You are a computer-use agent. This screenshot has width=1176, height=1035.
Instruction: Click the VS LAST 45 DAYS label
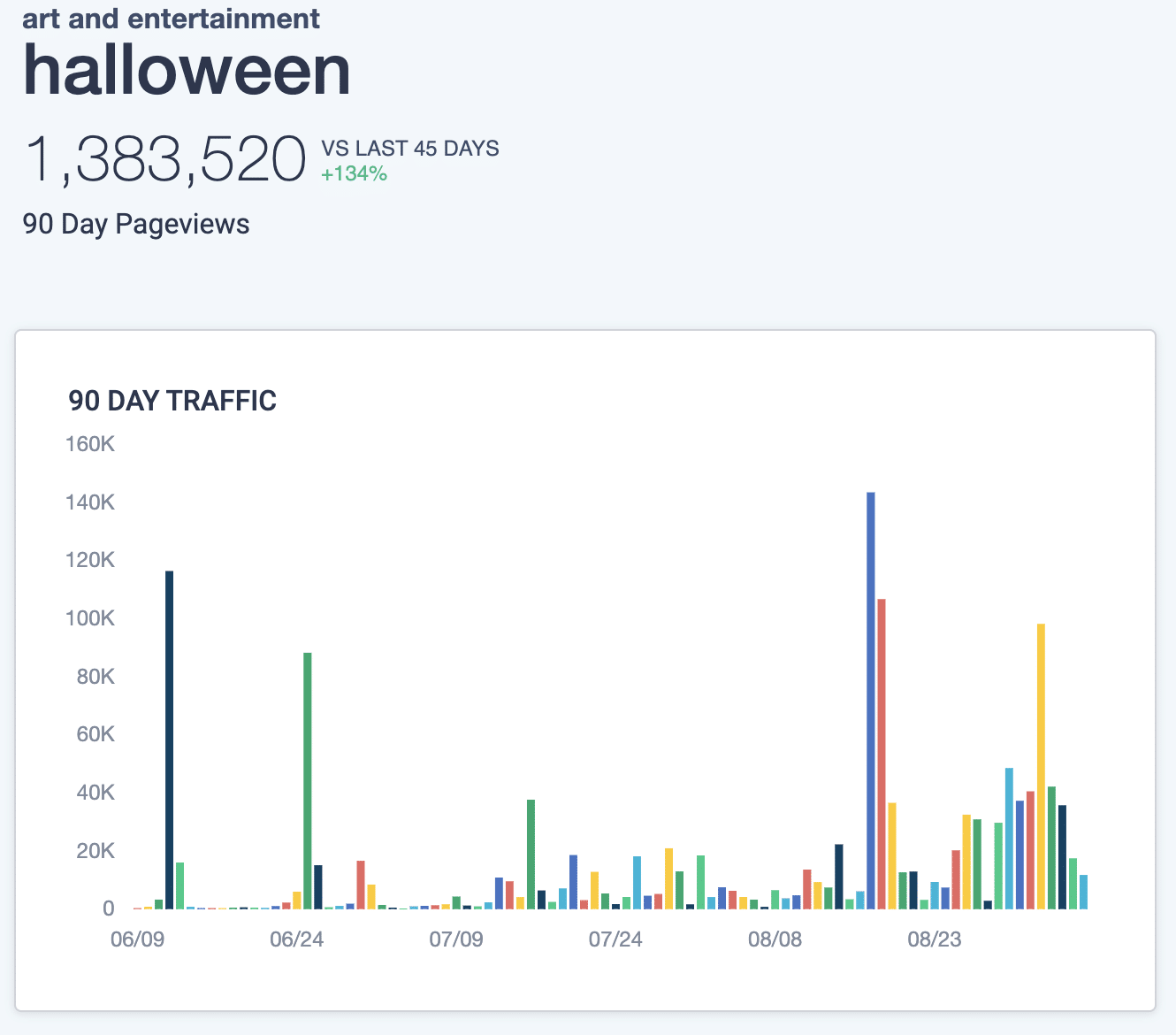click(x=410, y=148)
